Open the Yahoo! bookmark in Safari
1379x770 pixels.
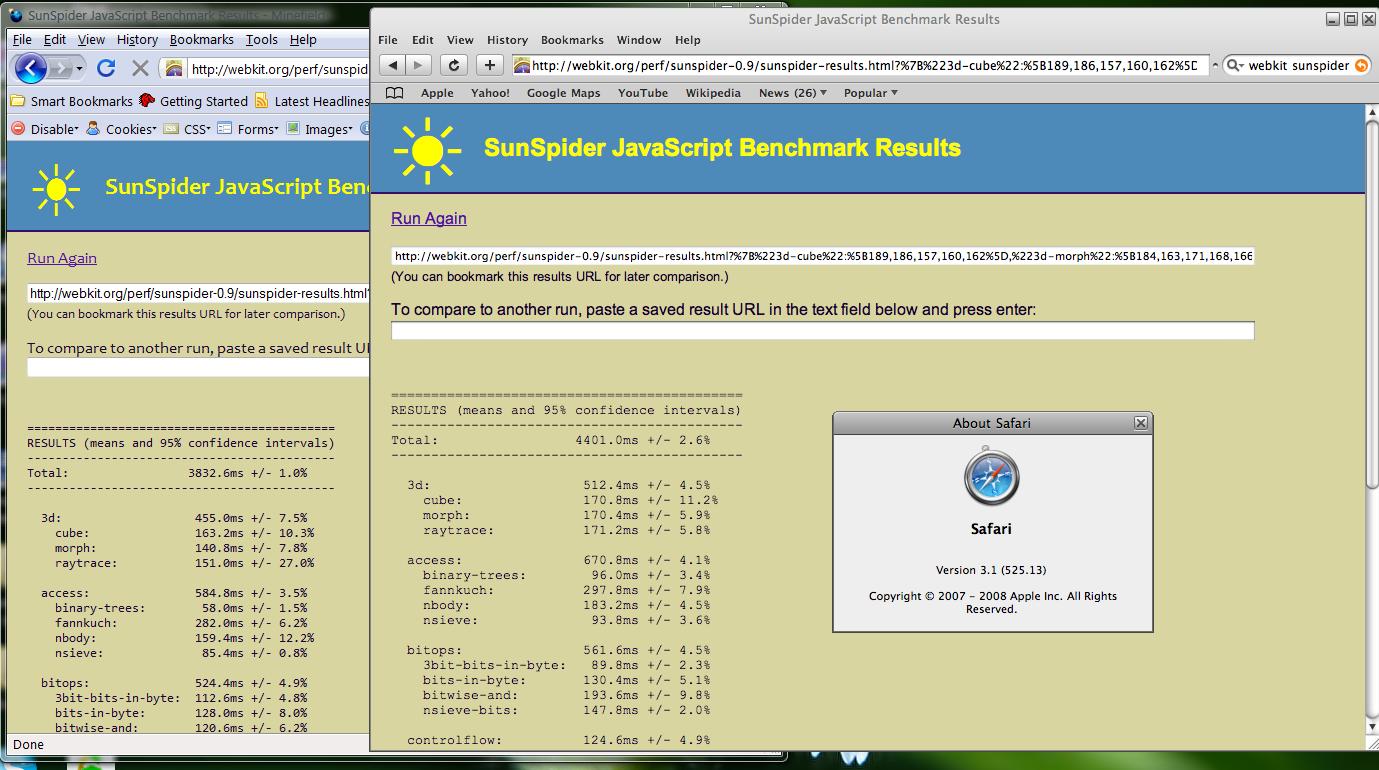490,93
